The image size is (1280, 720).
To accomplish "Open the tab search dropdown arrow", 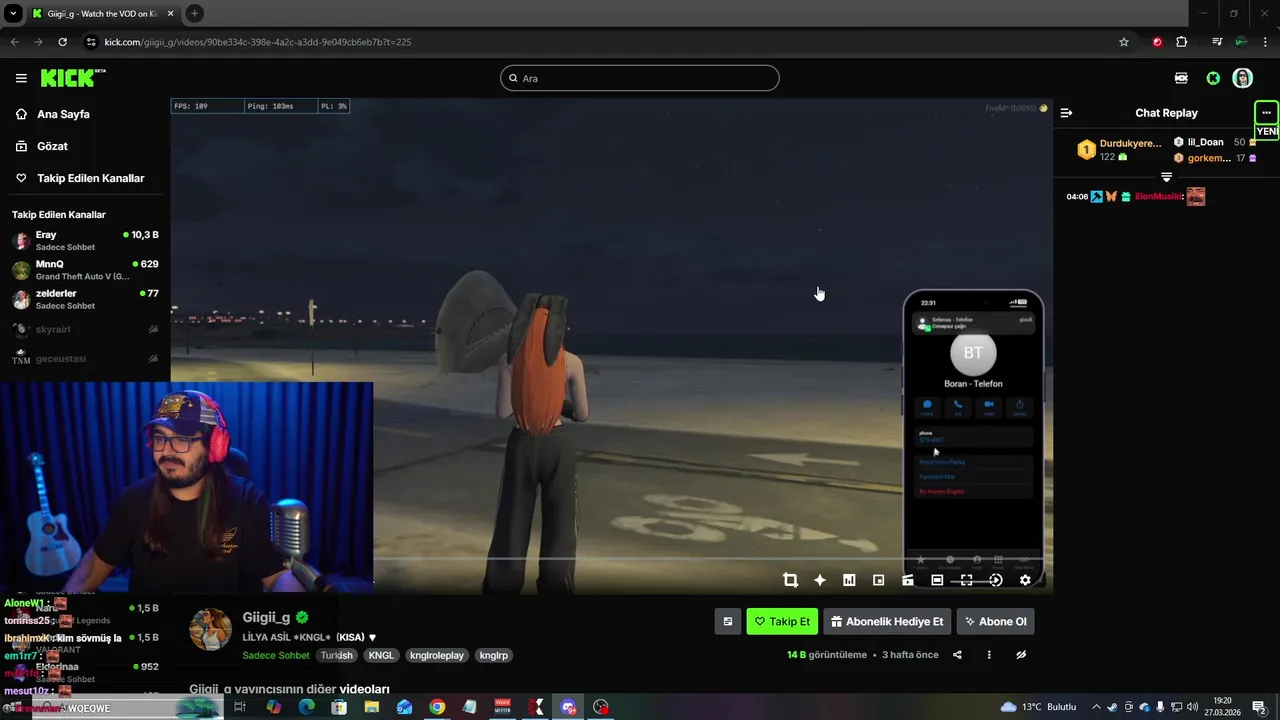I will tap(12, 13).
